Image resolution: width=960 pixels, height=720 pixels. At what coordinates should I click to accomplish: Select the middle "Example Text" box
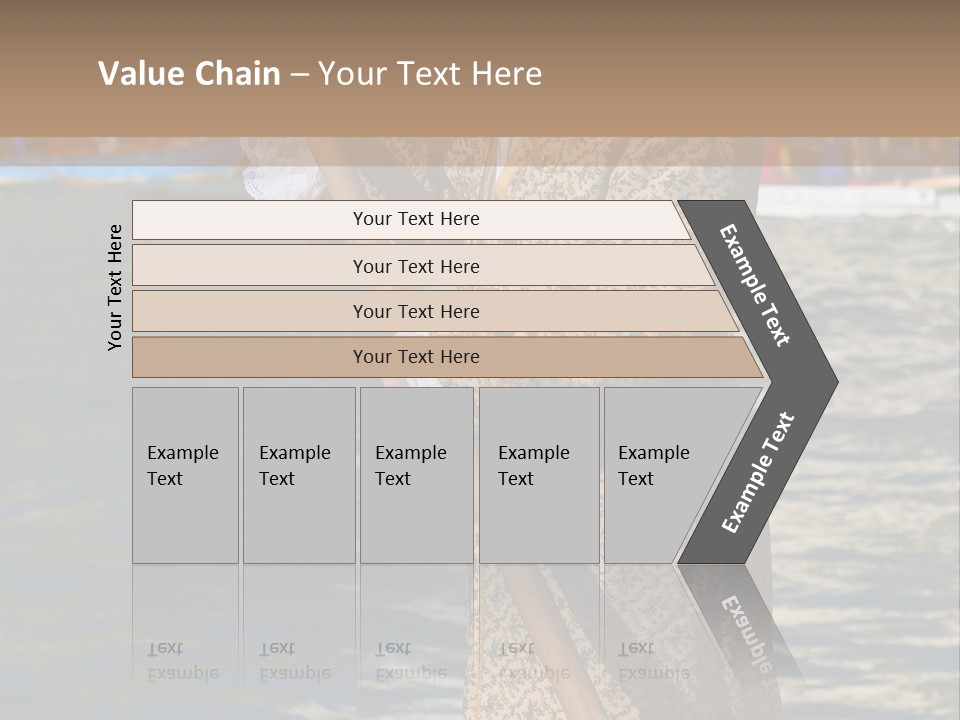(416, 475)
